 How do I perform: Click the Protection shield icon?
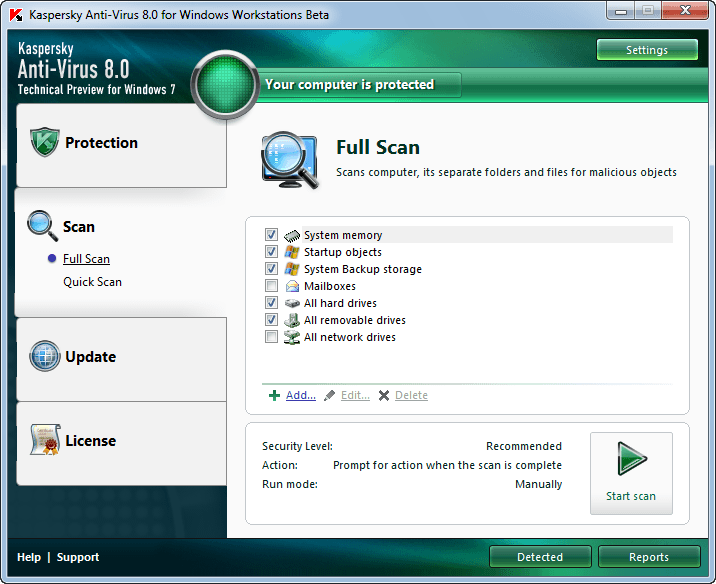[x=44, y=142]
